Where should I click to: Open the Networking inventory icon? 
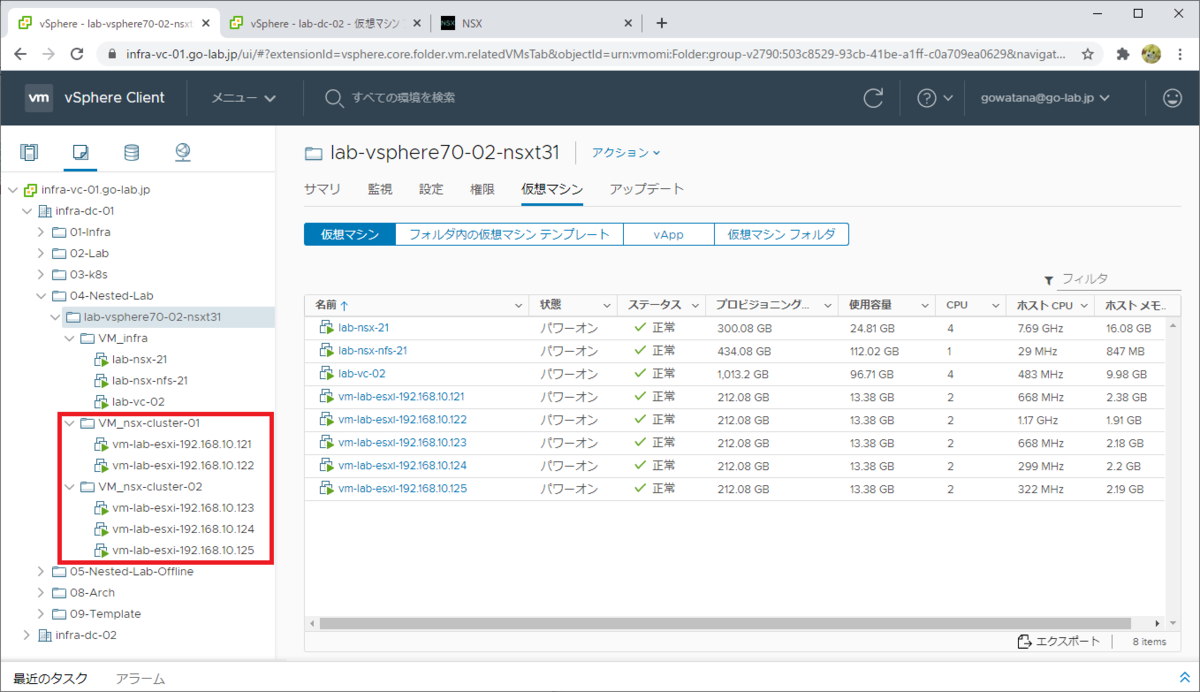182,153
